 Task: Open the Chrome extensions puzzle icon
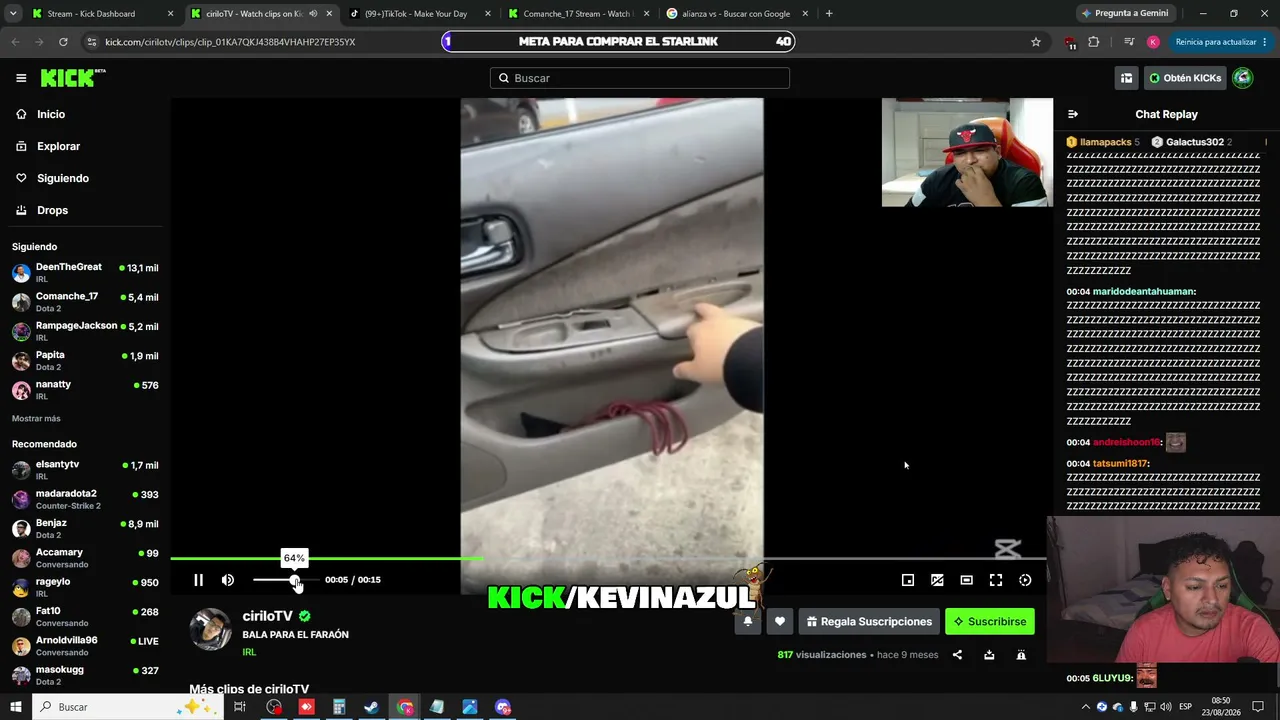pos(1093,42)
